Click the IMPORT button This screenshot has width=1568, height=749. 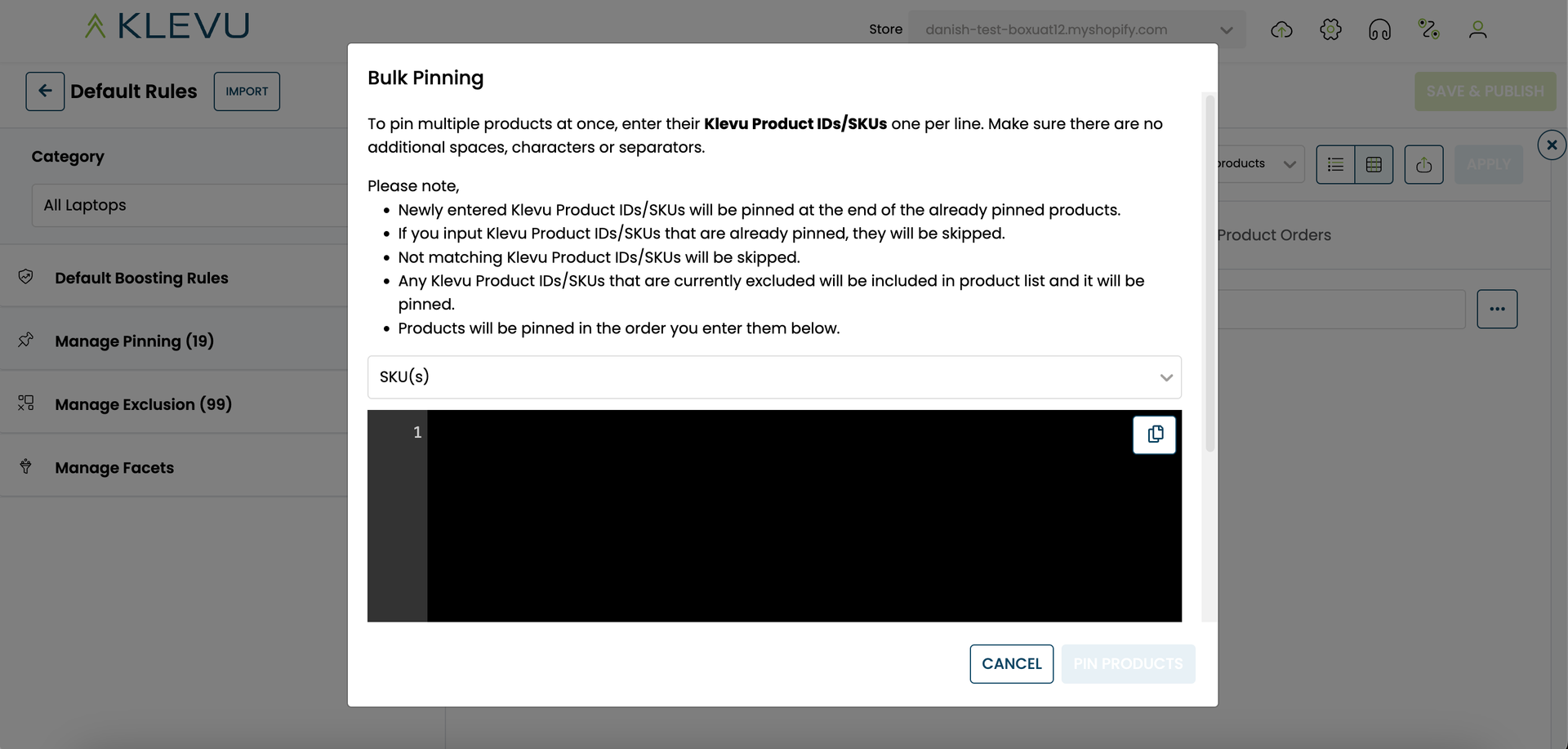247,91
